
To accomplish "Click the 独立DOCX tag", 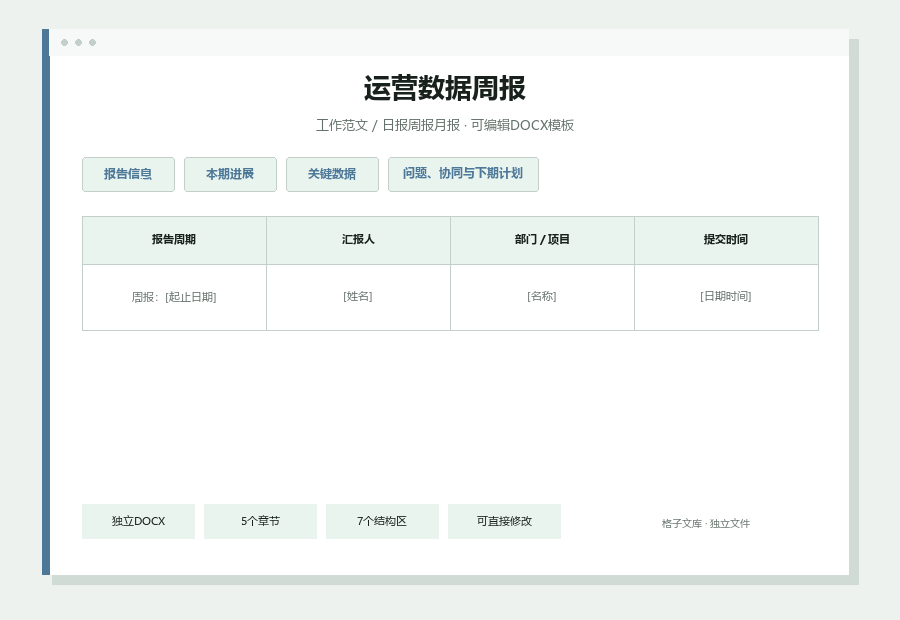I will pyautogui.click(x=138, y=521).
